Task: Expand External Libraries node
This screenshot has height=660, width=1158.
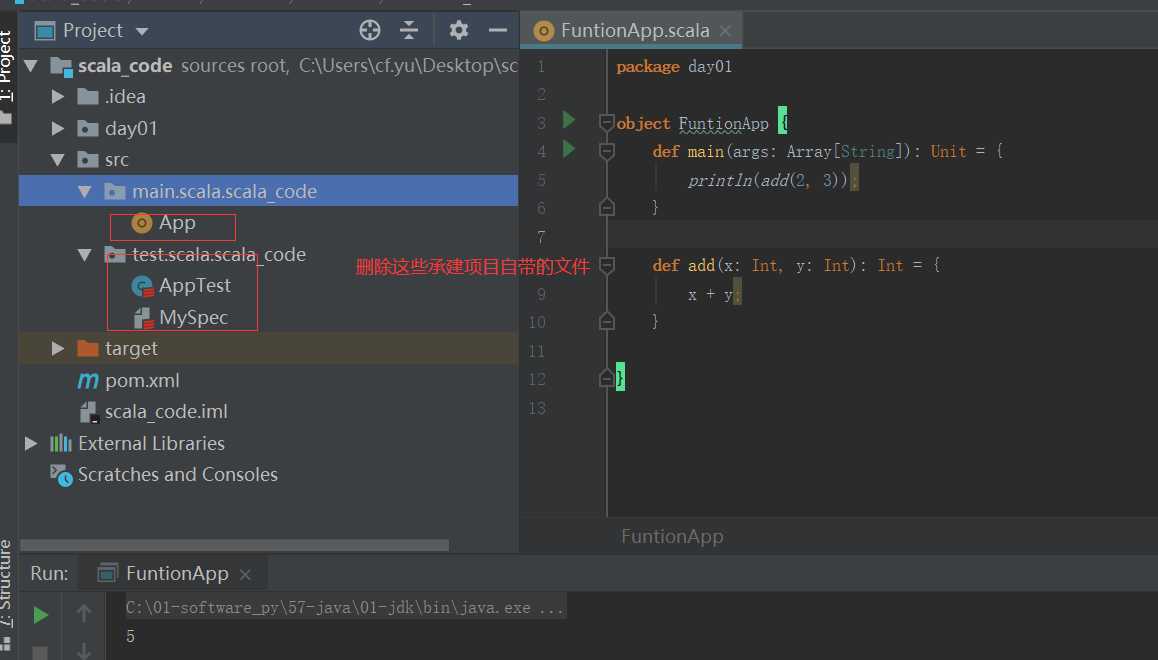Action: click(x=31, y=443)
